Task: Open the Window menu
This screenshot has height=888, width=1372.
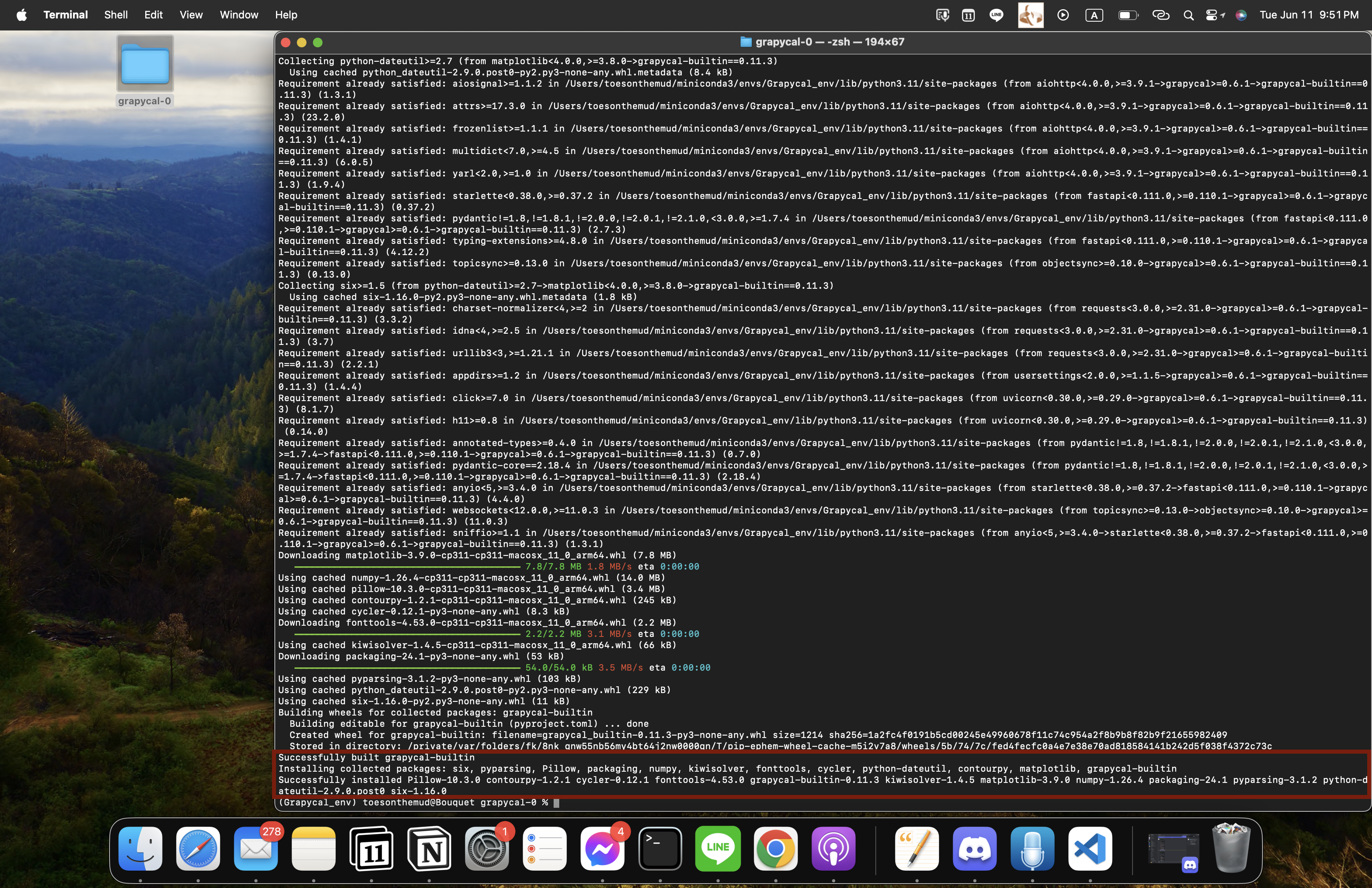Action: click(x=239, y=15)
